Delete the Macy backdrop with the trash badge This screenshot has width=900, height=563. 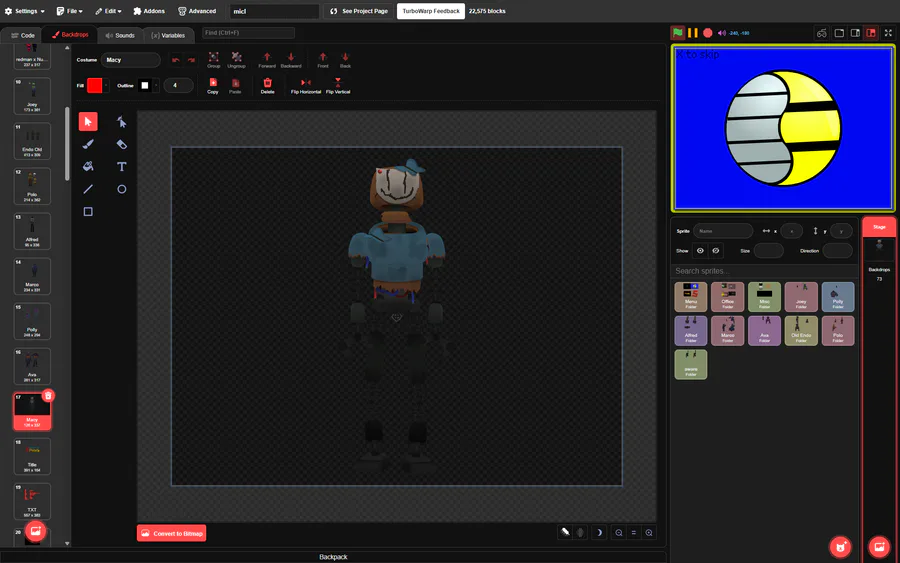[x=48, y=395]
